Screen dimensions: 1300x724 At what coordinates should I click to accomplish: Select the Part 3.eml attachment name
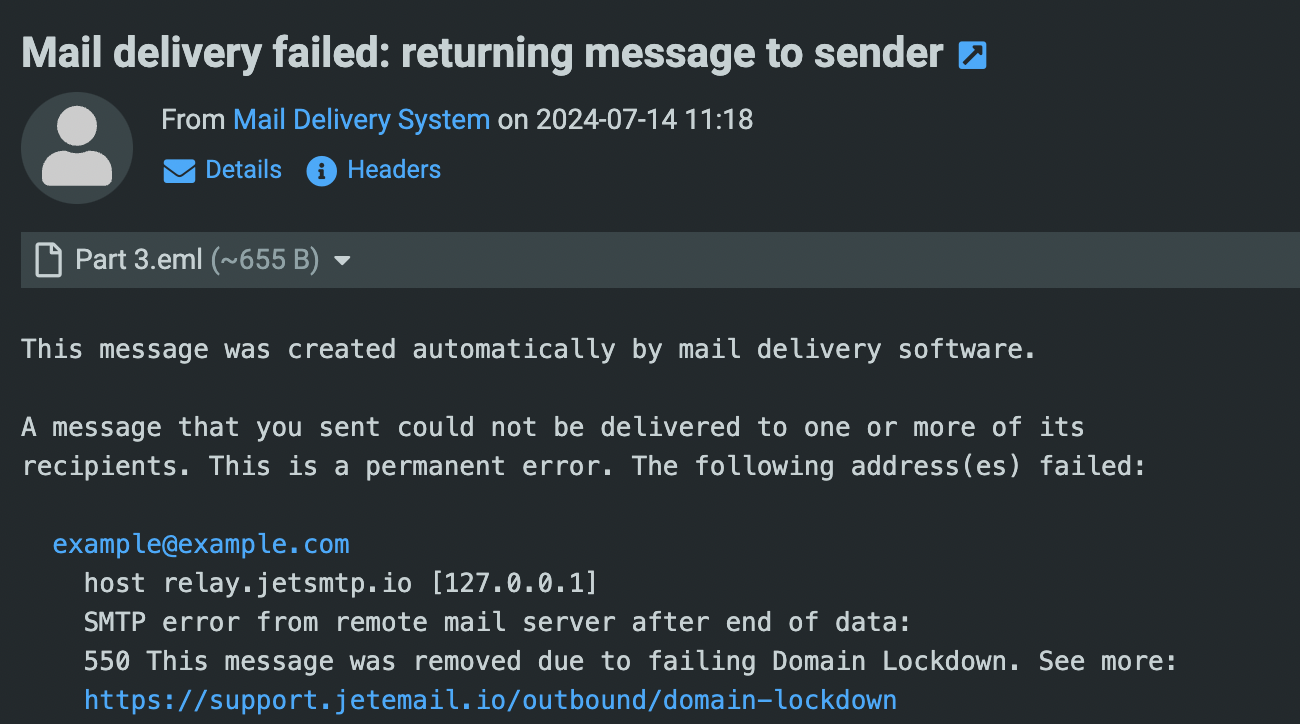pos(138,260)
